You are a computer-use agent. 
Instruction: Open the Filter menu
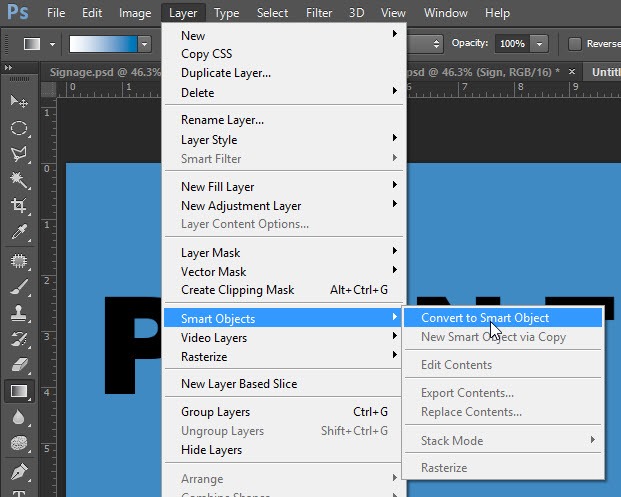319,13
